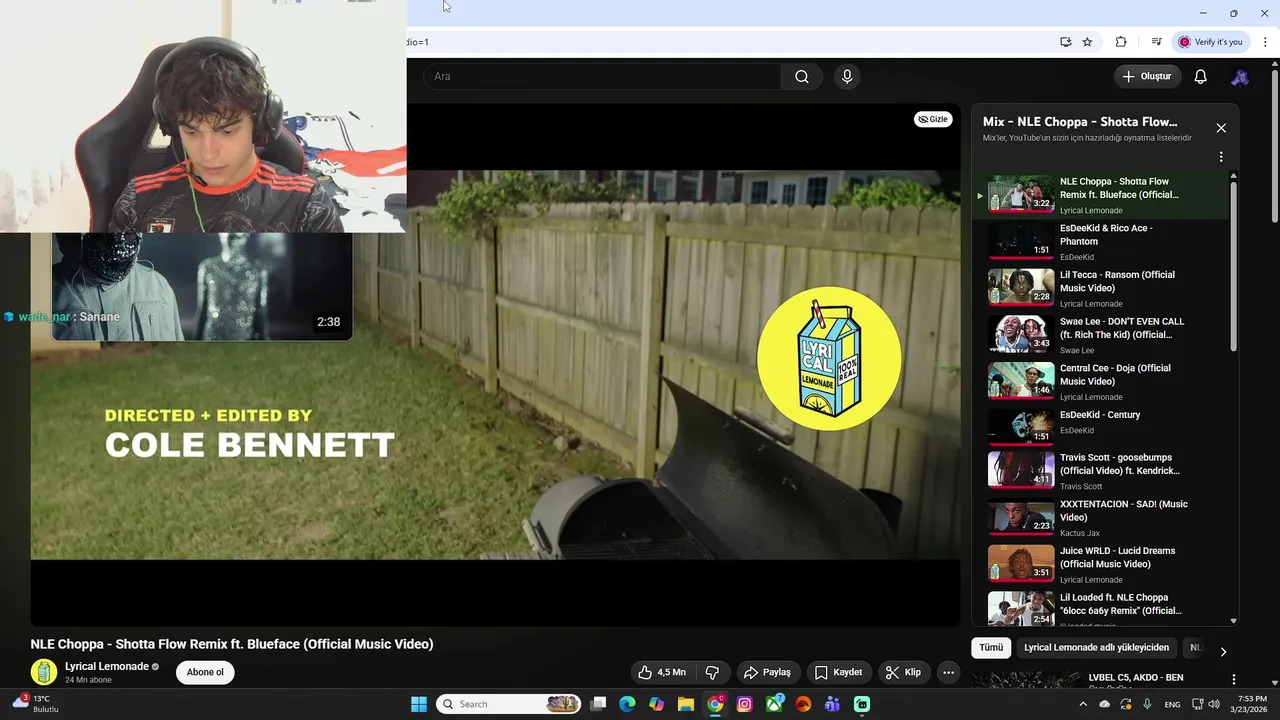Open Instagram from the taskbar
The width and height of the screenshot is (1280, 720).
click(x=744, y=704)
